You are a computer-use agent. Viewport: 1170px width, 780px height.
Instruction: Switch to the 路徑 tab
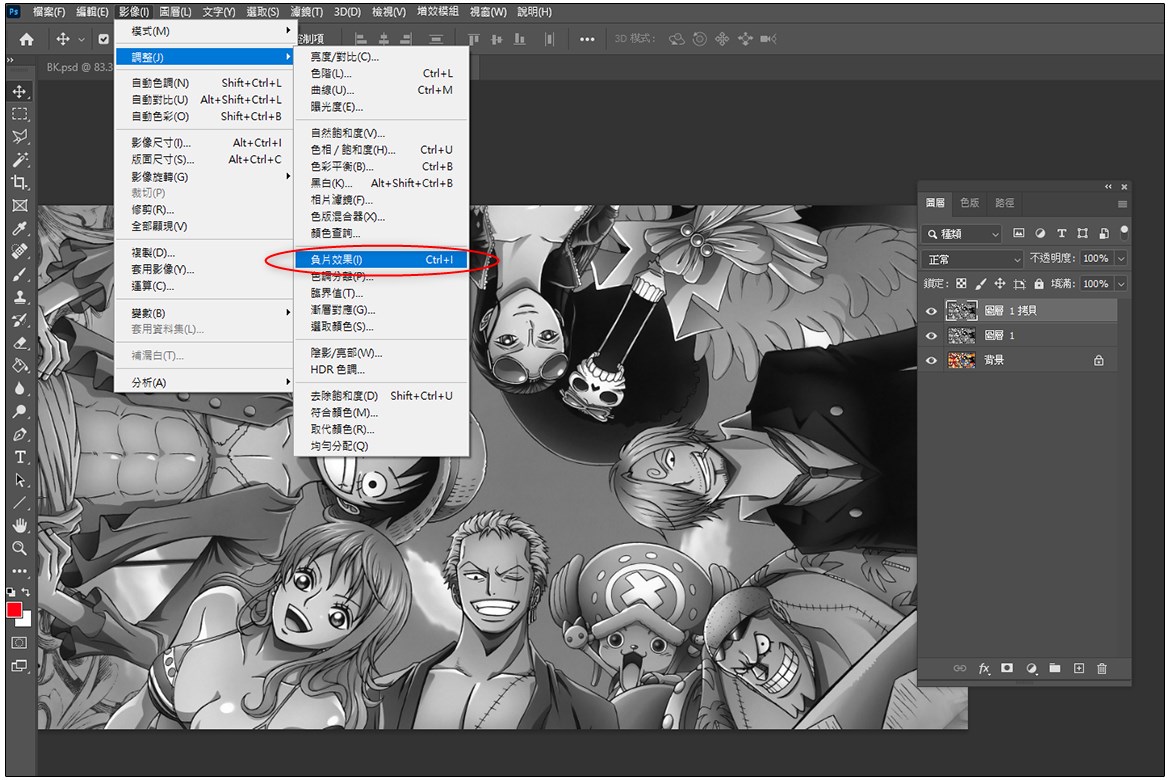(1004, 202)
